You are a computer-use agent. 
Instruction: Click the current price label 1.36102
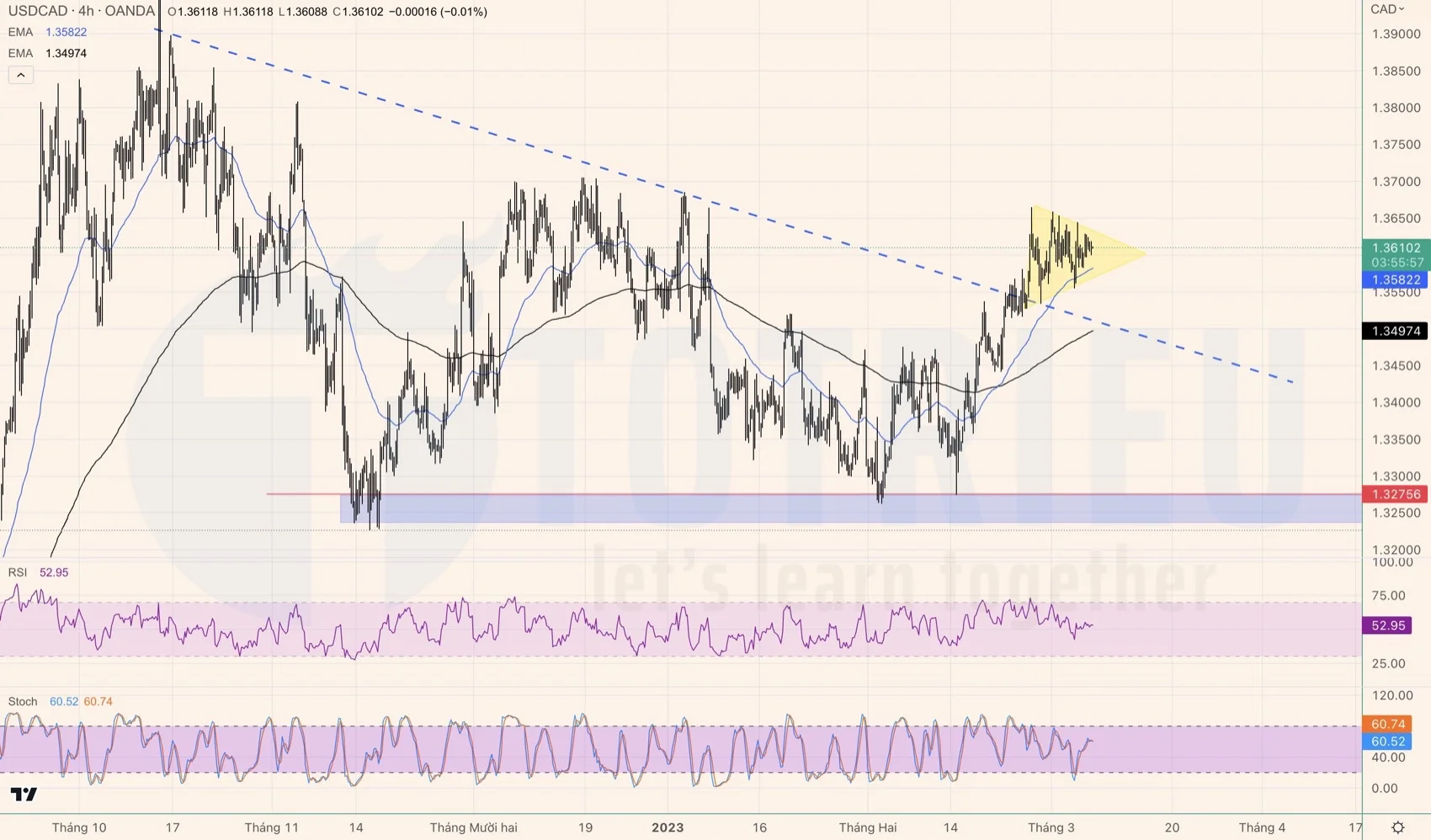pos(1396,248)
